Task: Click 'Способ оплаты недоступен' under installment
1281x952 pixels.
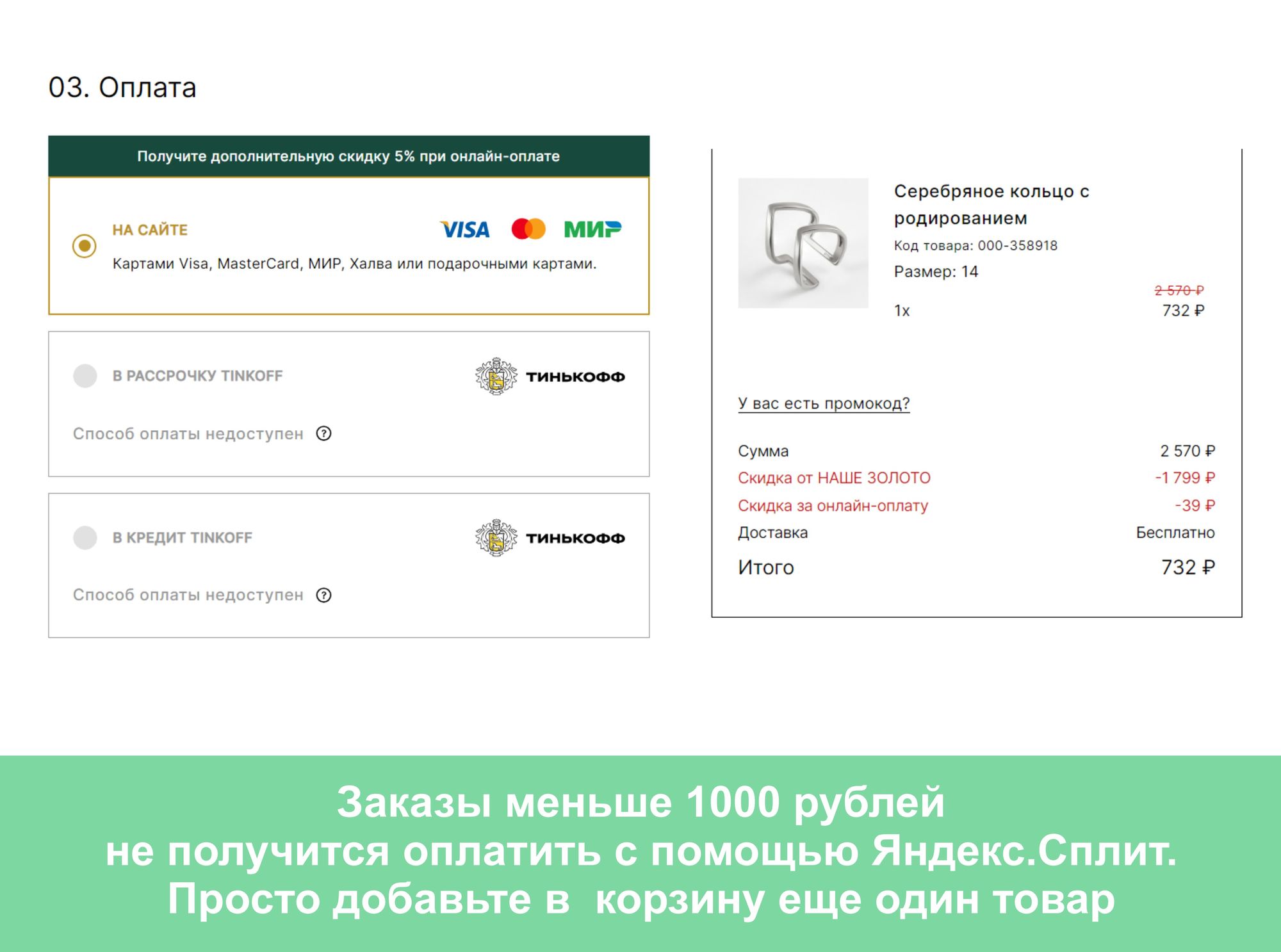Action: [x=188, y=434]
